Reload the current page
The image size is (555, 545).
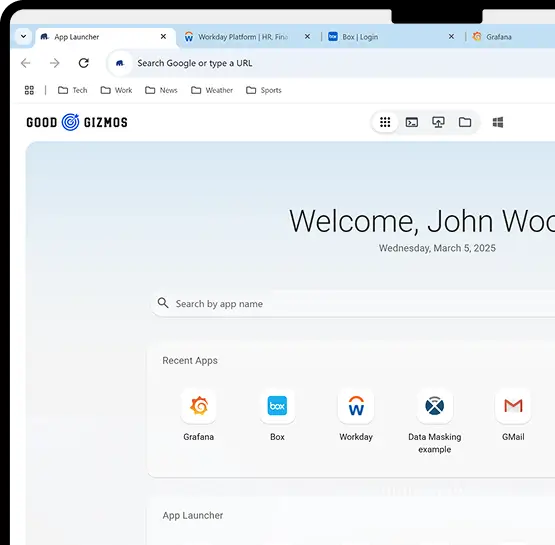point(84,63)
